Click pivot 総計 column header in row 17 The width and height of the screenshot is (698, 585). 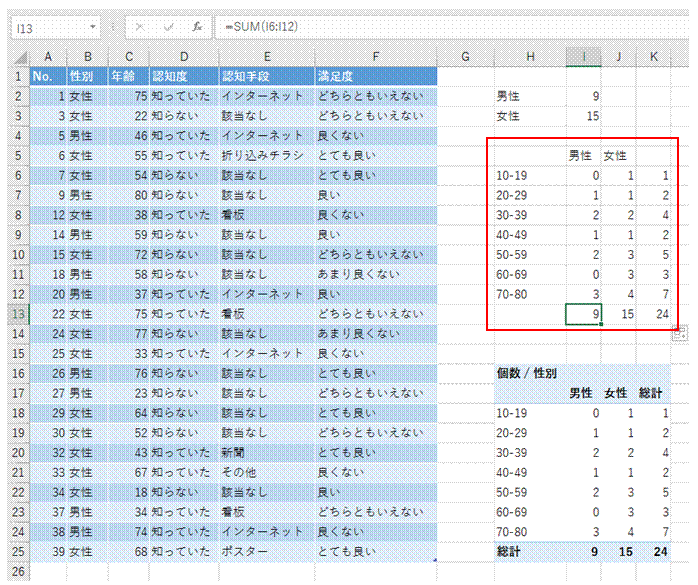click(650, 393)
